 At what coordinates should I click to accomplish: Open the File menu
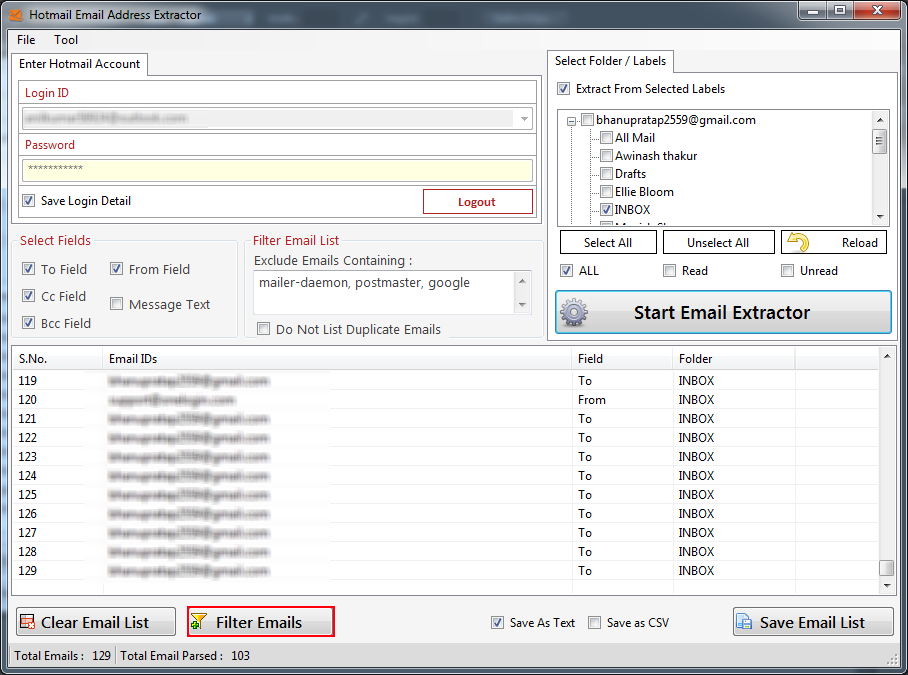[26, 40]
